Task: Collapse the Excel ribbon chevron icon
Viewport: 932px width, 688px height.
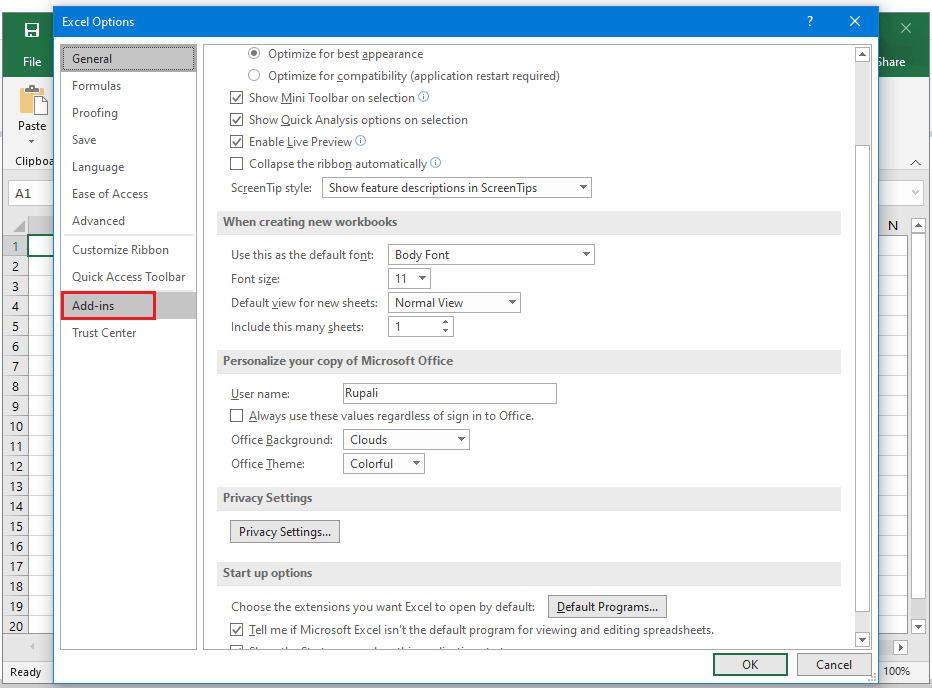Action: [915, 162]
